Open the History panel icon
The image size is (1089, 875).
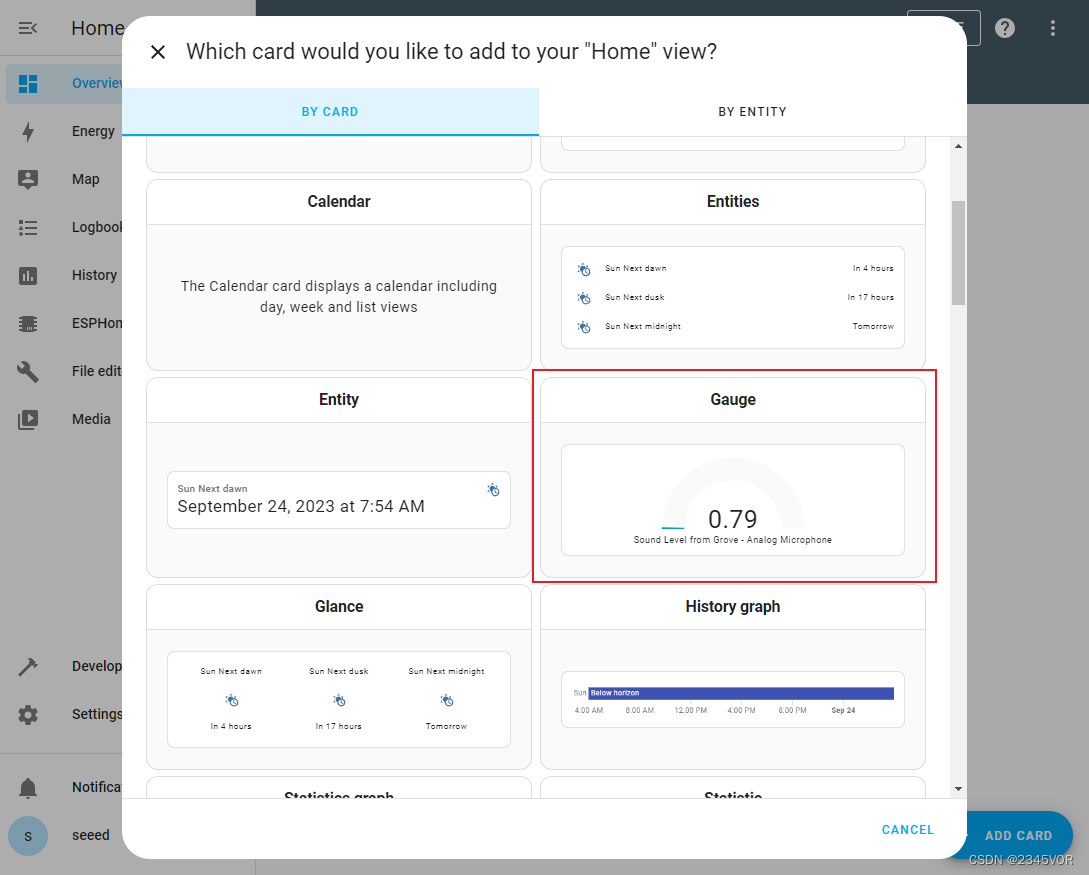(x=28, y=275)
